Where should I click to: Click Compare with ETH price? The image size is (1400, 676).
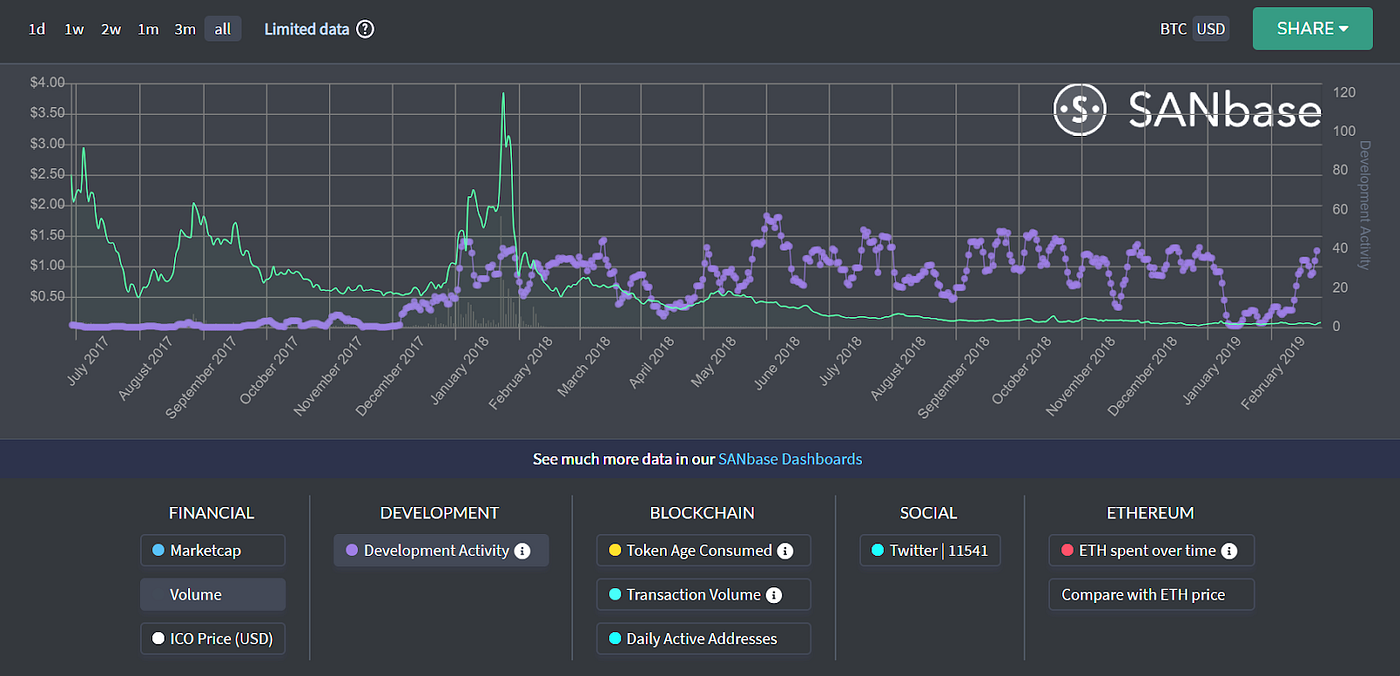coord(1151,594)
